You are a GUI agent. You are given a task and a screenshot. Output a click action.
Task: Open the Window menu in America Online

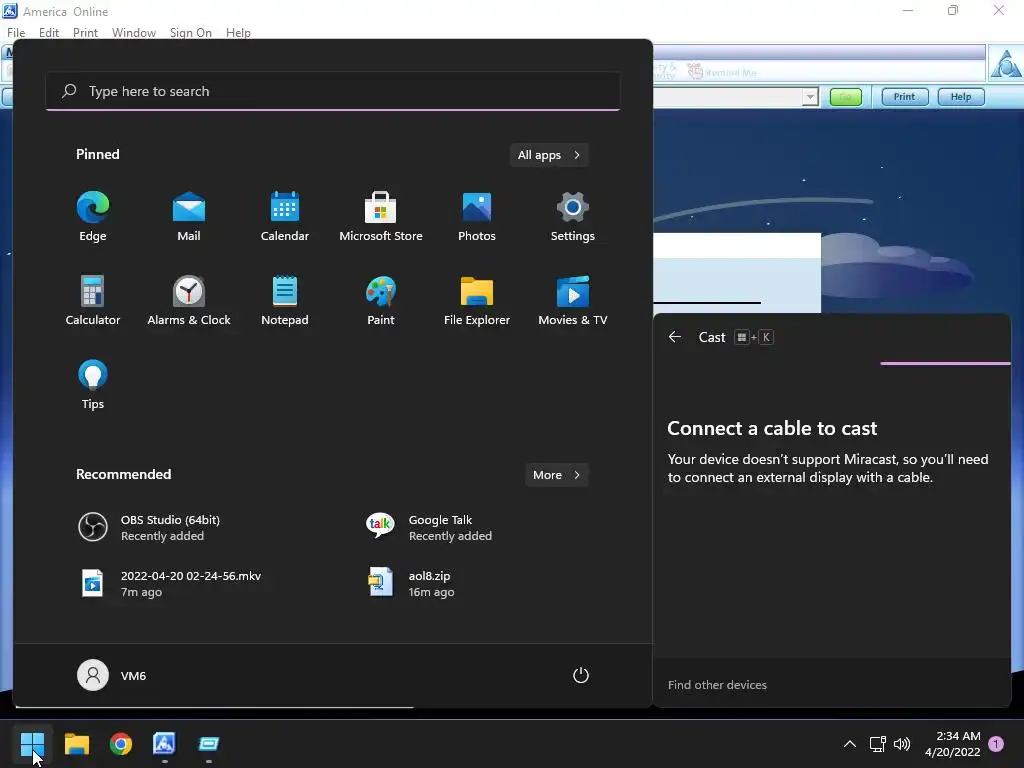point(134,33)
